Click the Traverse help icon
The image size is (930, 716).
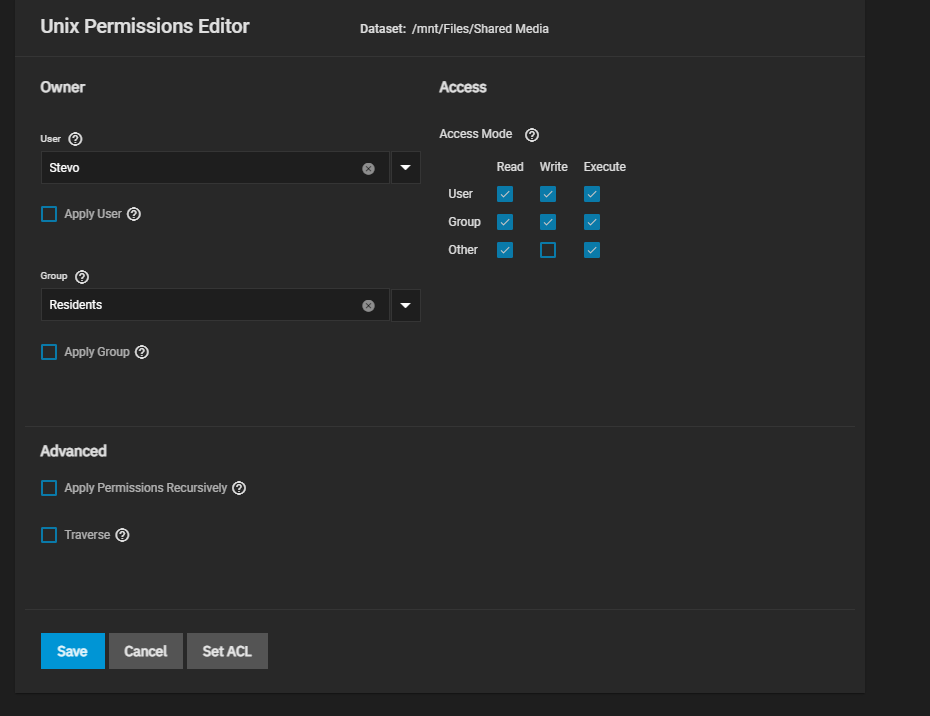(122, 535)
